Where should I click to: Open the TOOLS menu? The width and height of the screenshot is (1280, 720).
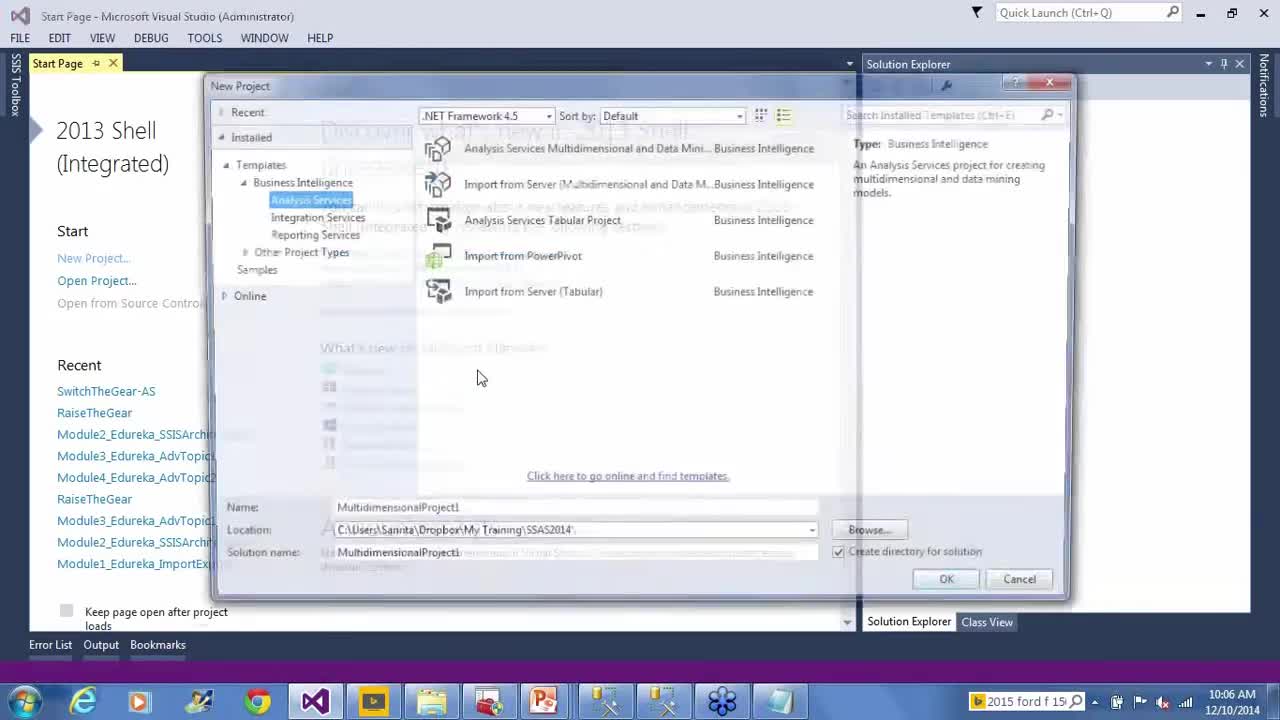204,38
